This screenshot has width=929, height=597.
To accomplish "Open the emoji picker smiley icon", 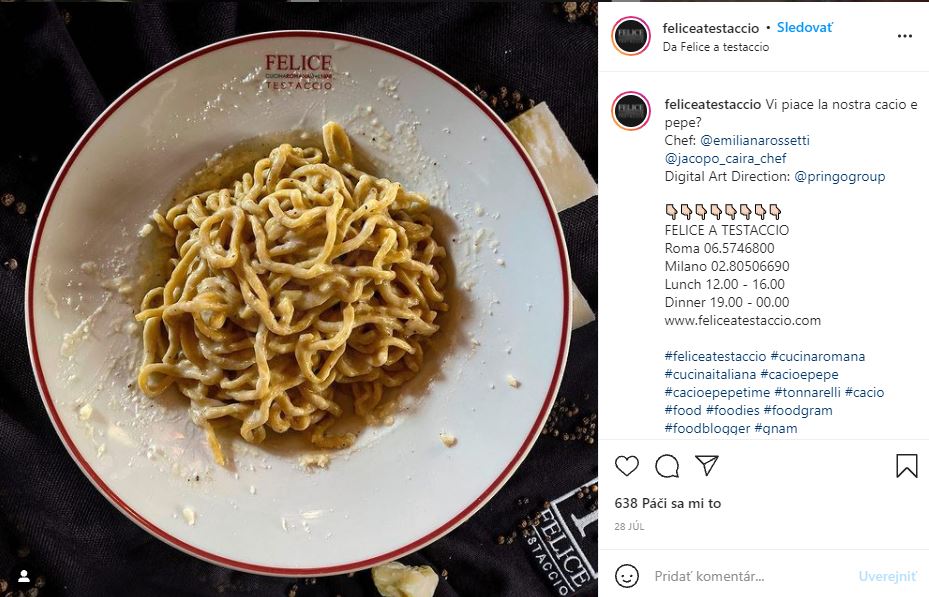I will pos(627,576).
